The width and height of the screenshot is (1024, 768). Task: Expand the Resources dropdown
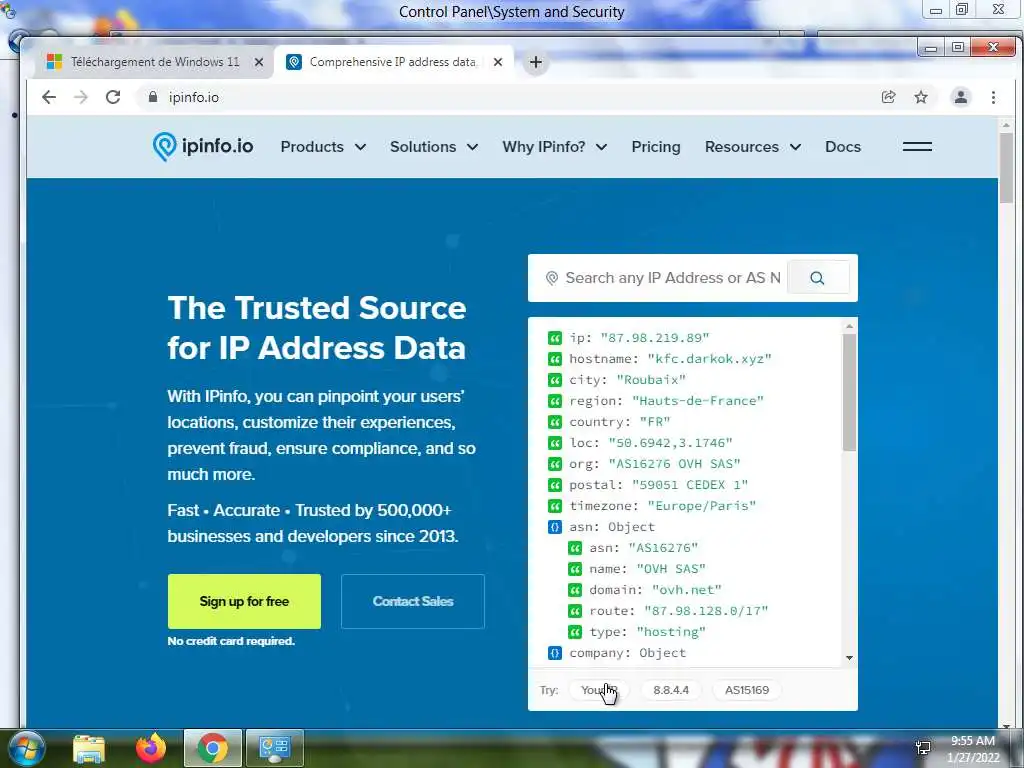(x=752, y=146)
